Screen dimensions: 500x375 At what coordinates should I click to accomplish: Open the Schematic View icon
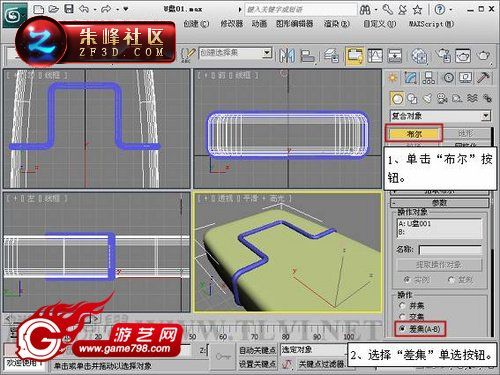click(x=394, y=55)
